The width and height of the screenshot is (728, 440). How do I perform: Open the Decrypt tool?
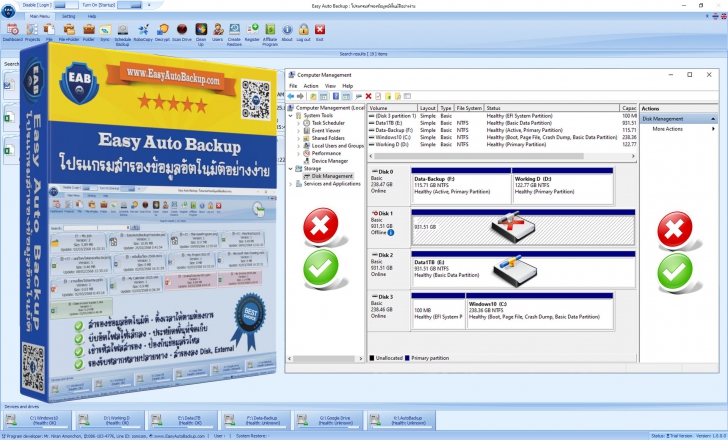click(162, 32)
